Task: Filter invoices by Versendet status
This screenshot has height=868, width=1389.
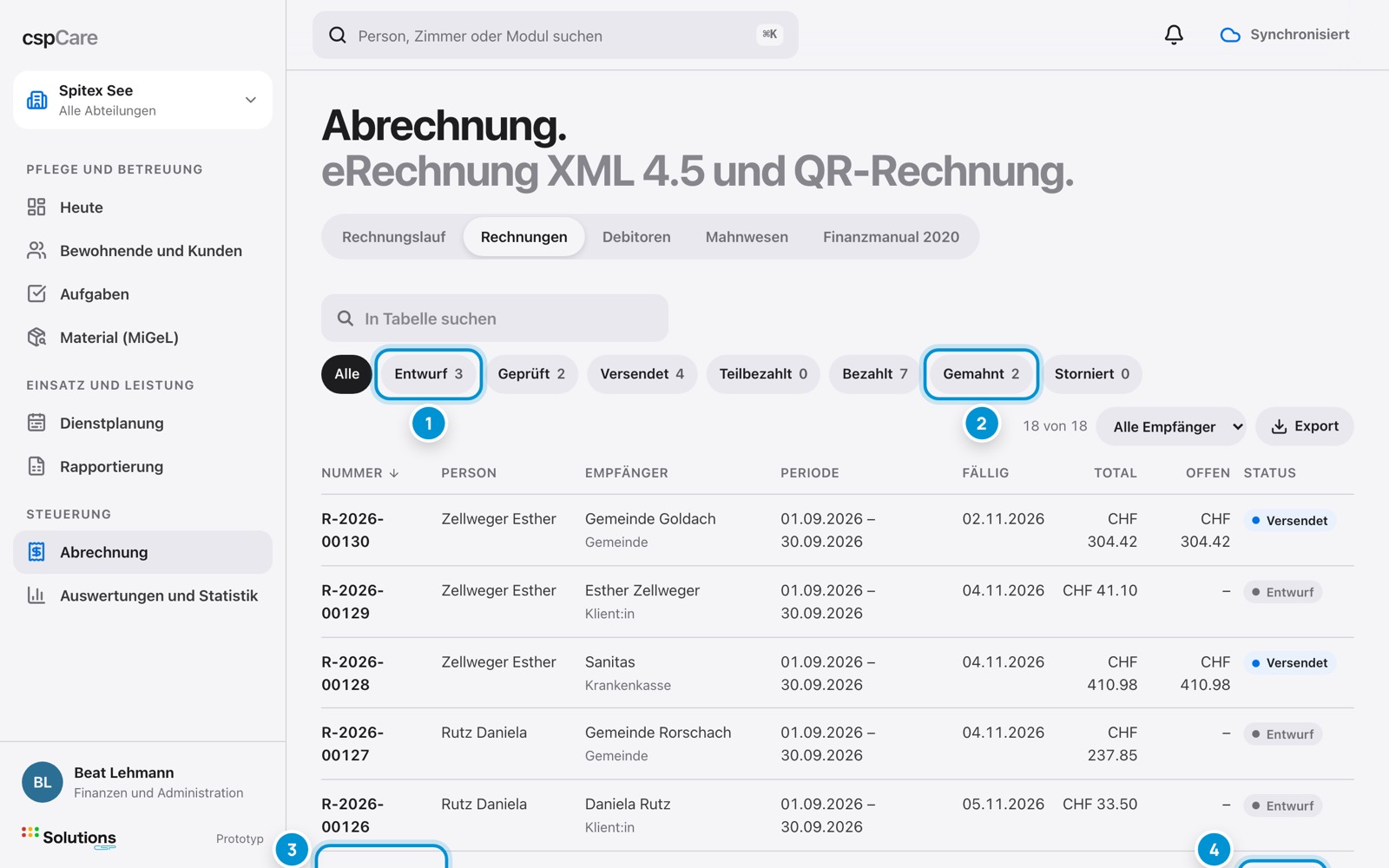Action: [x=642, y=374]
